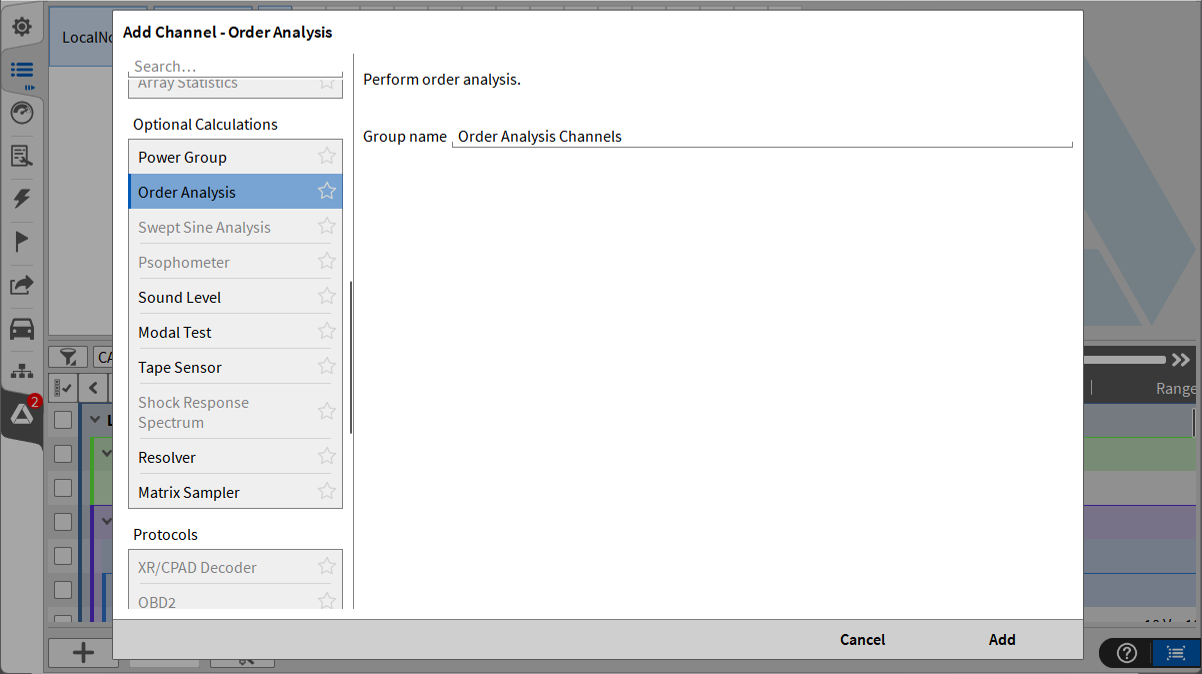Click the help question mark icon
The height and width of the screenshot is (674, 1202).
tap(1127, 653)
